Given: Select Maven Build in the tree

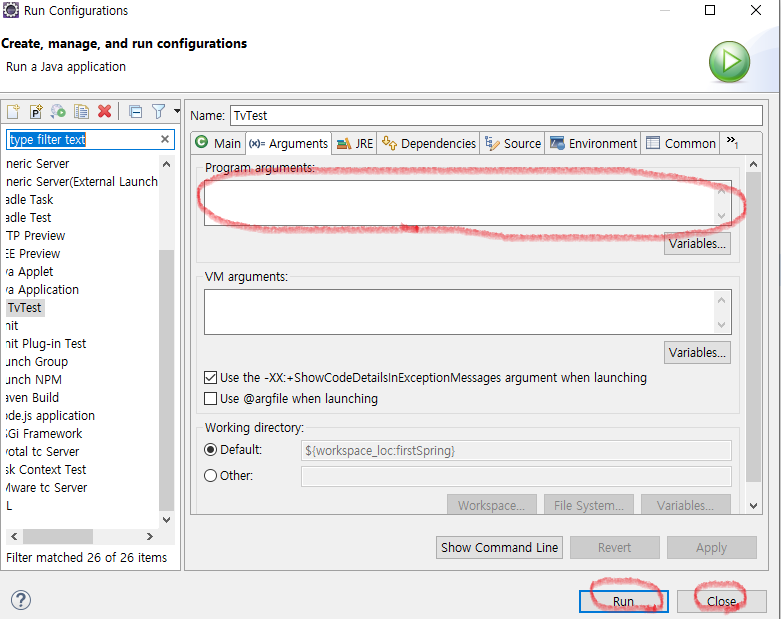Looking at the screenshot, I should tap(32, 398).
